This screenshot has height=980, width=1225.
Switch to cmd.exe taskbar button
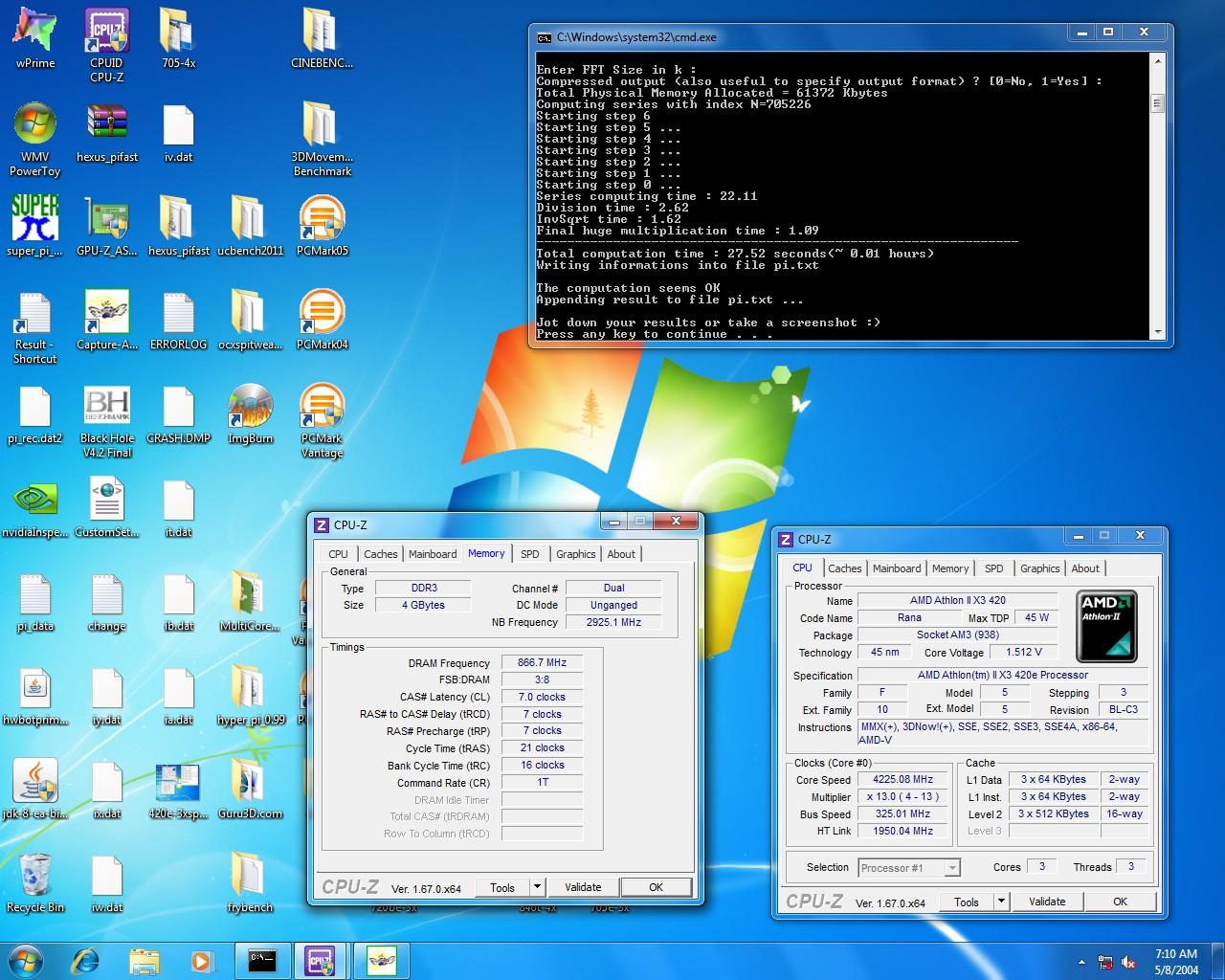point(262,960)
